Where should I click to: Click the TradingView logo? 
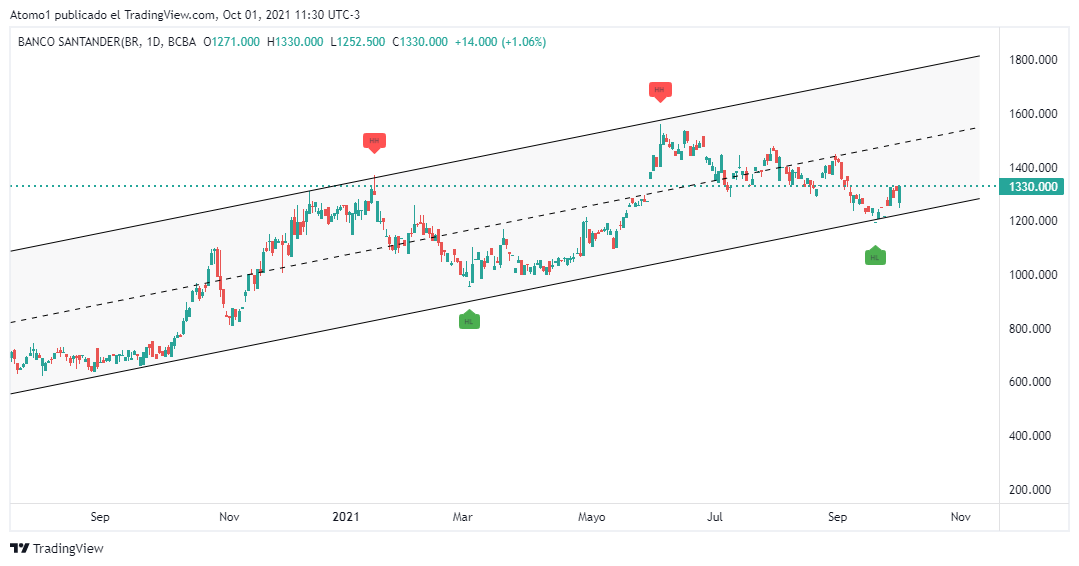[57, 548]
